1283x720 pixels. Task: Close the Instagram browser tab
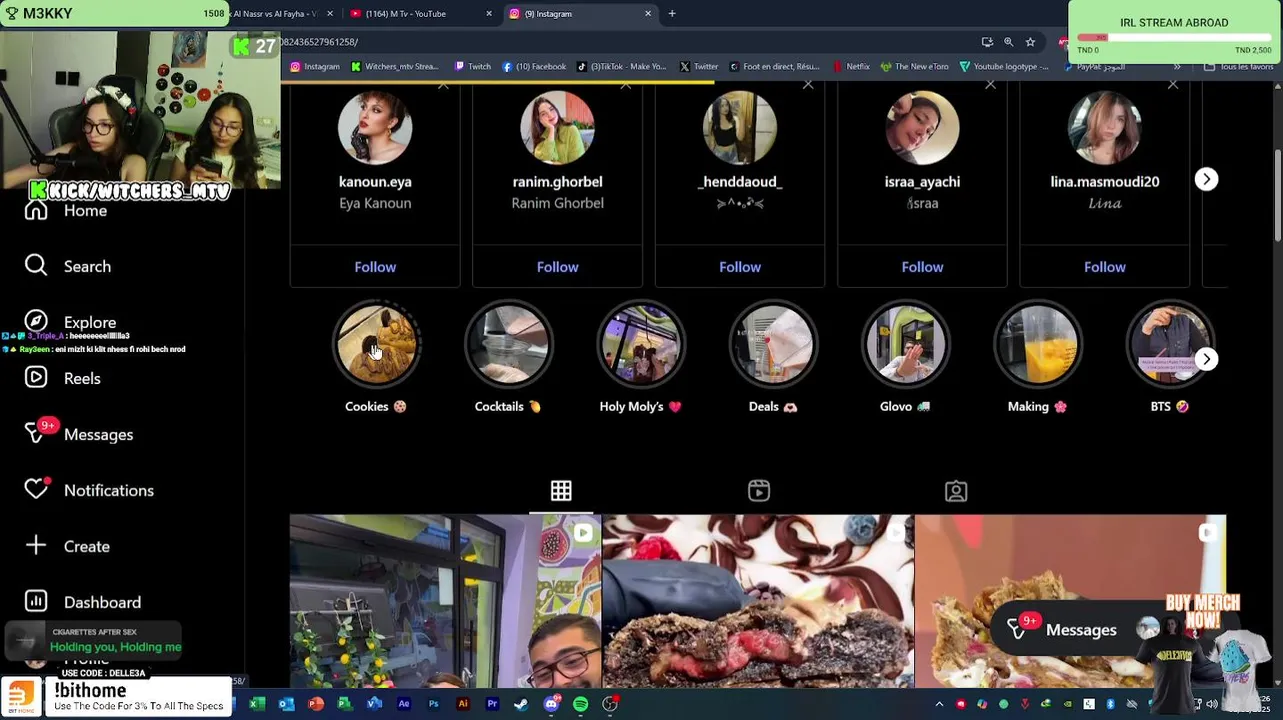(x=648, y=14)
